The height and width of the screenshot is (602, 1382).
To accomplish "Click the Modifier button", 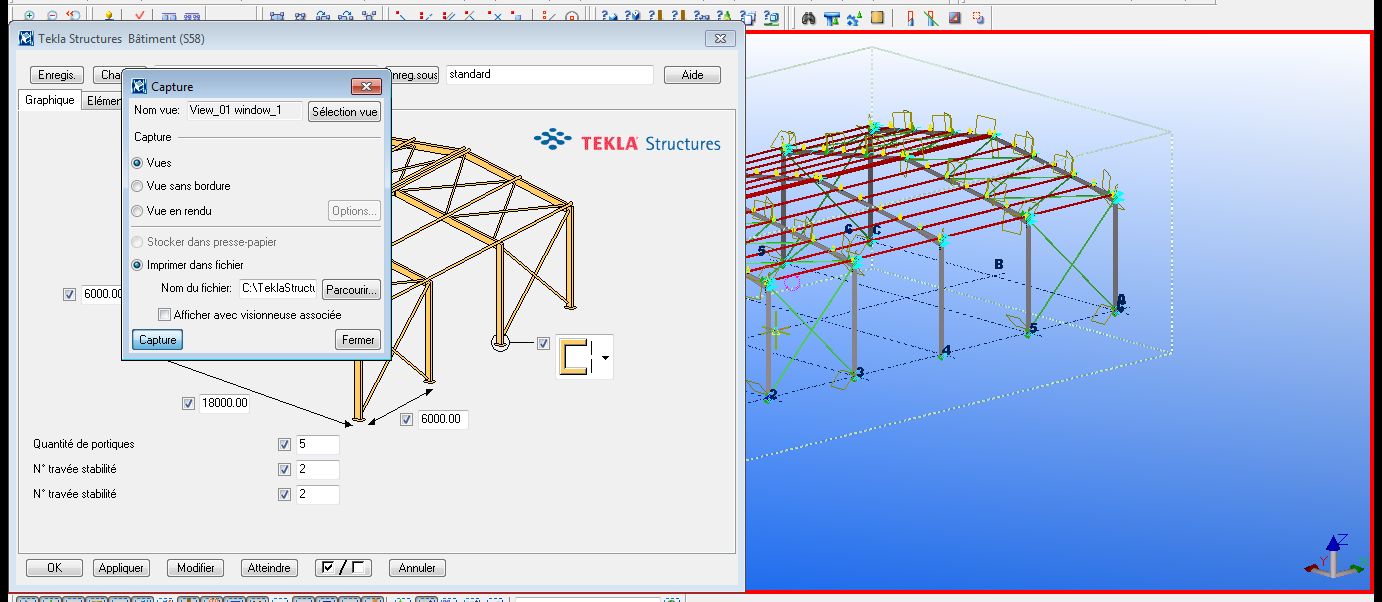I will [195, 568].
